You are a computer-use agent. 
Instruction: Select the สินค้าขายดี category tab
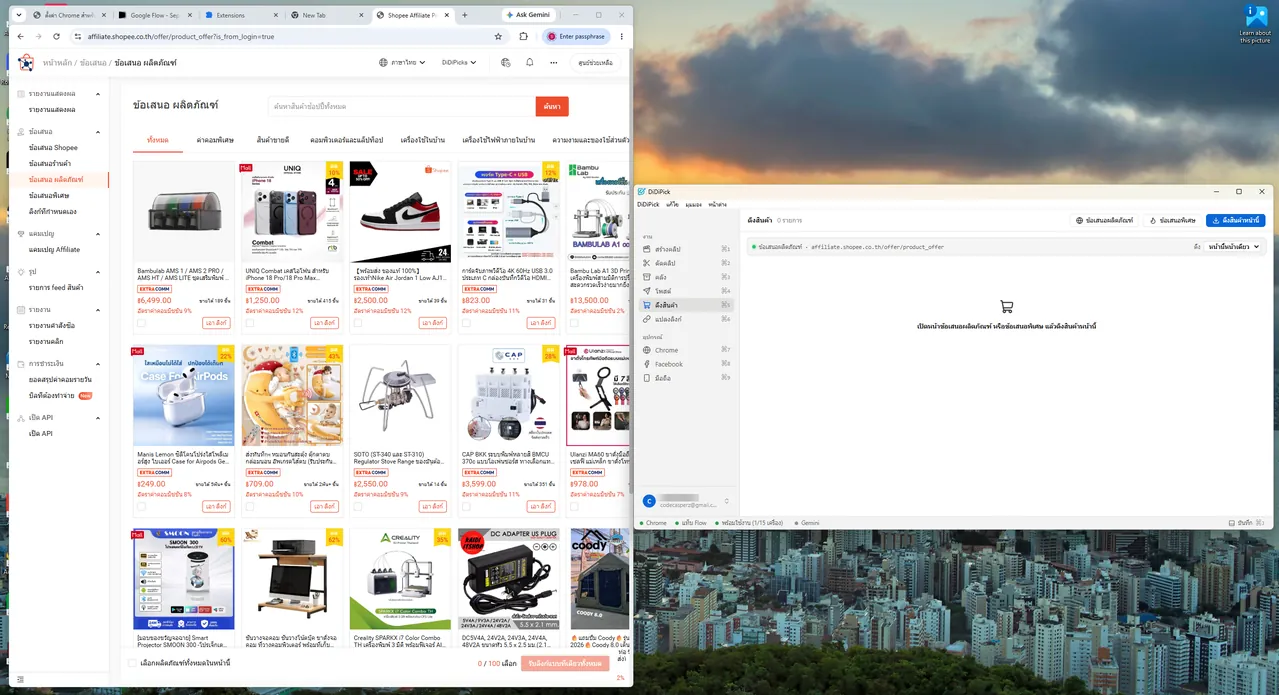[272, 140]
